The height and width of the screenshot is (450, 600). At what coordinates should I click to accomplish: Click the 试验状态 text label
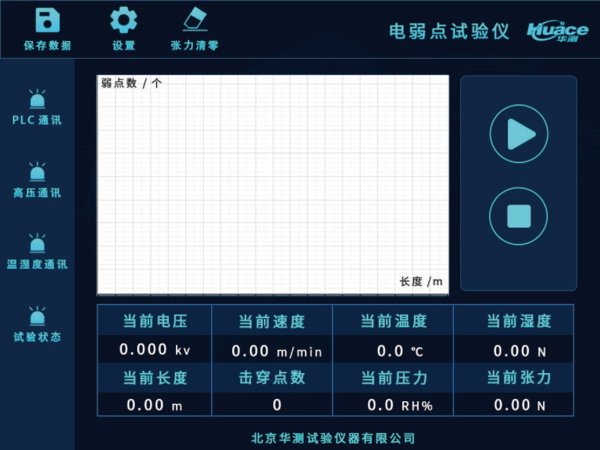(37, 337)
